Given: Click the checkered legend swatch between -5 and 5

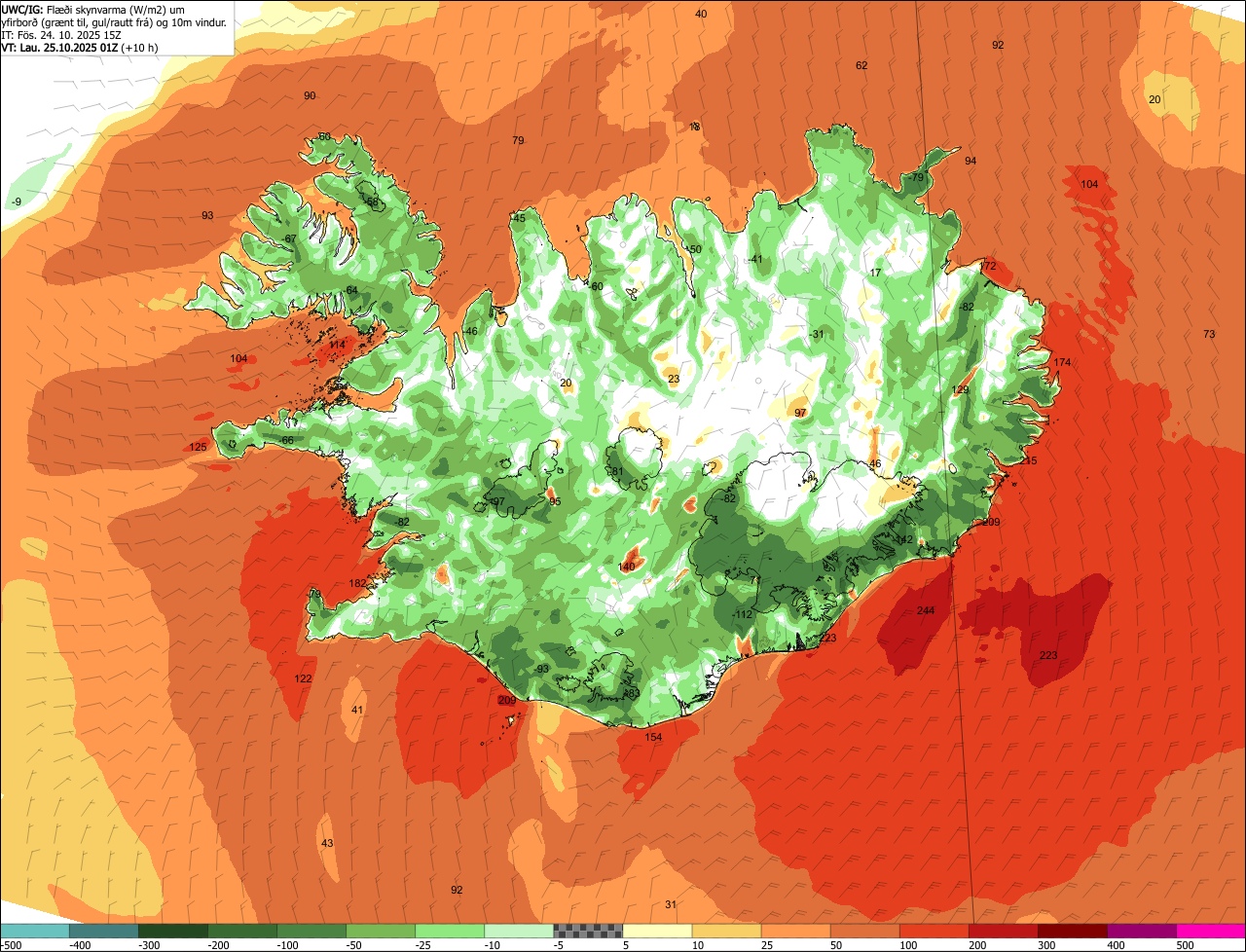Looking at the screenshot, I should coord(588,930).
